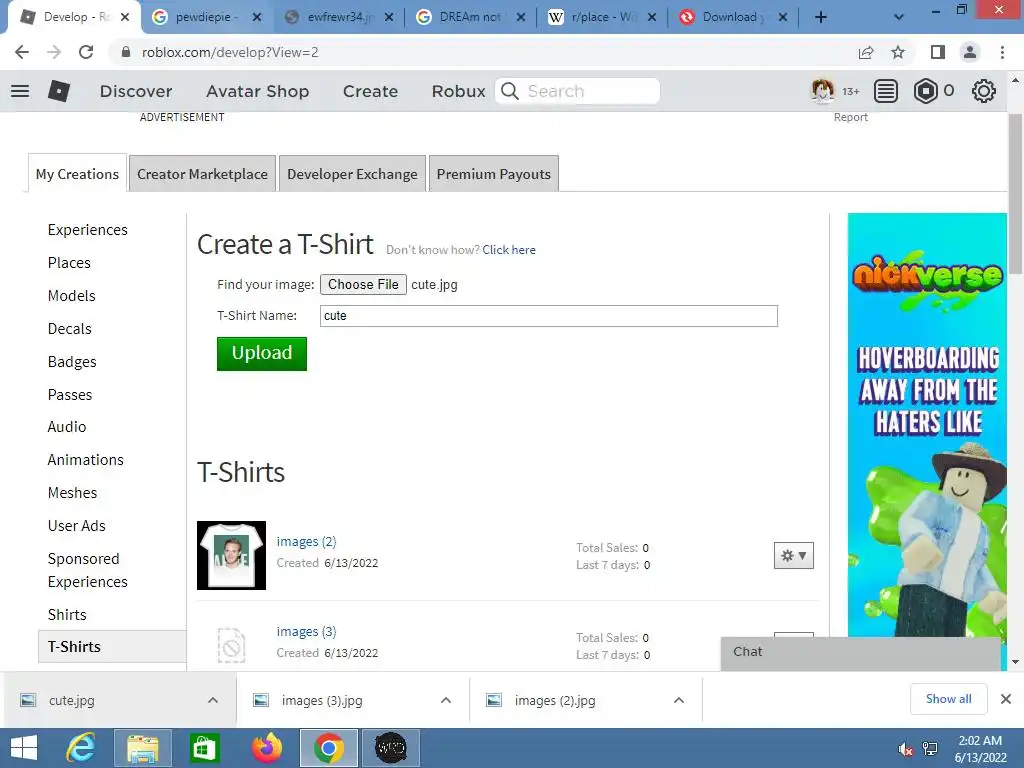Screen dimensions: 1024x768
Task: Click the T-Shirt Name input field
Action: point(549,316)
